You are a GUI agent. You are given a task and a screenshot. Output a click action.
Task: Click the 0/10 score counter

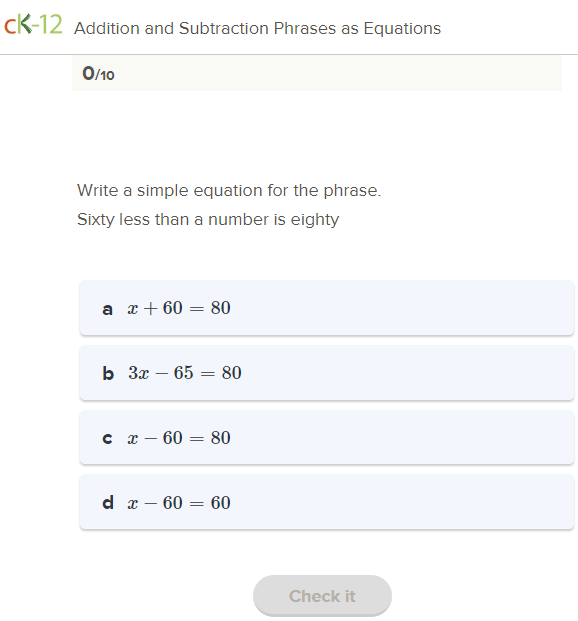pyautogui.click(x=98, y=74)
